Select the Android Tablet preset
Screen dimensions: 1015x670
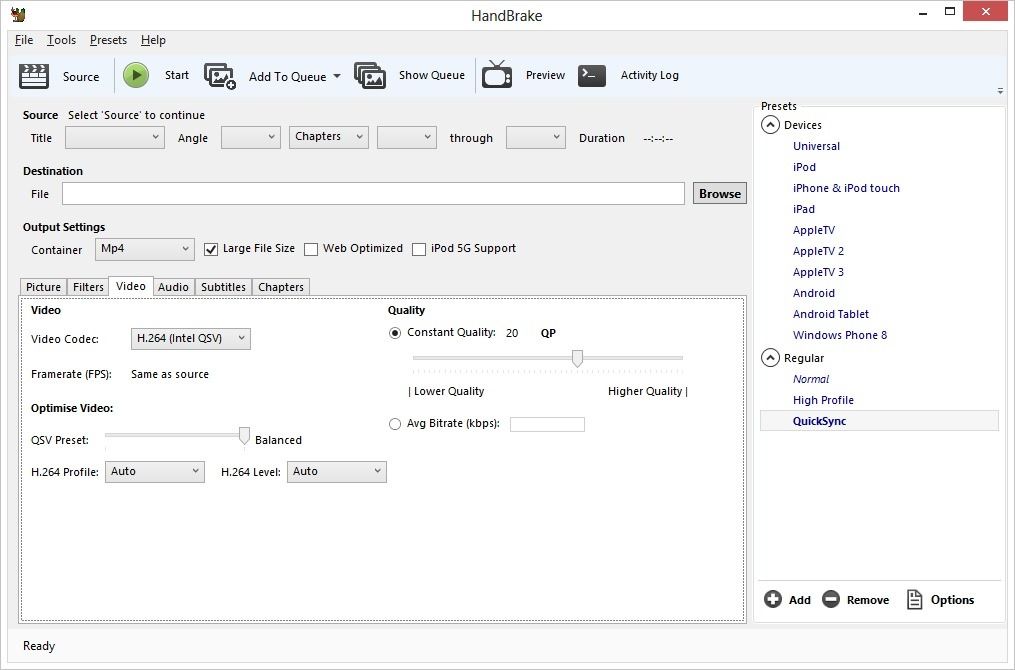click(831, 314)
